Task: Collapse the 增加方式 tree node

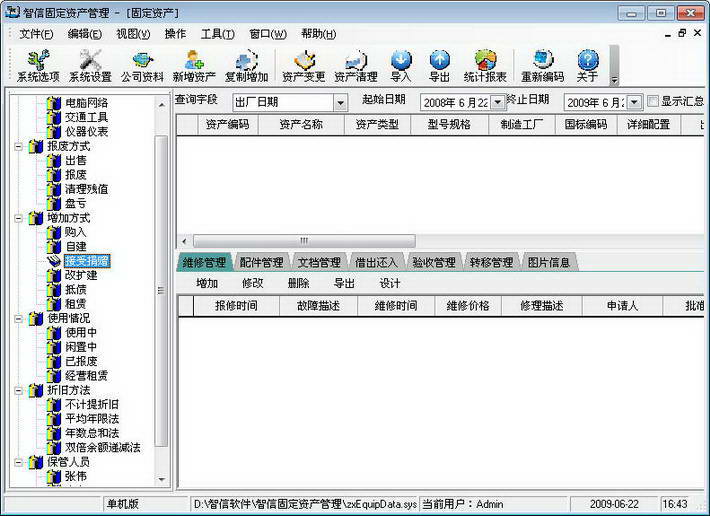Action: coord(19,218)
